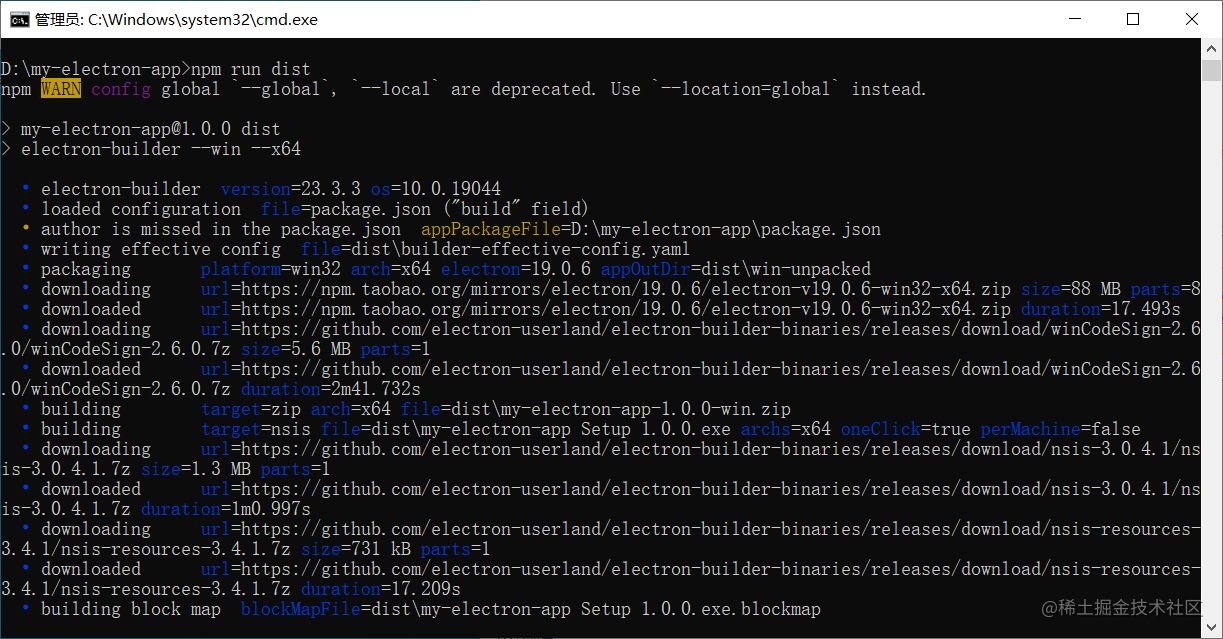
Task: Click the empty scrollbar track below the thumb
Action: [x=1212, y=350]
